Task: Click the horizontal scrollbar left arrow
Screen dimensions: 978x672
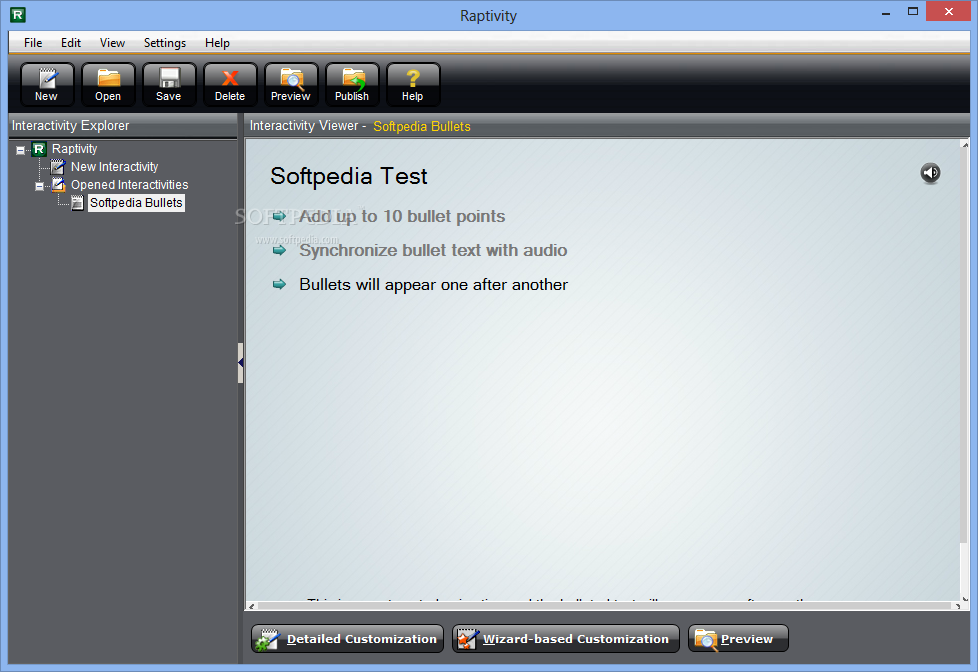Action: tap(251, 606)
